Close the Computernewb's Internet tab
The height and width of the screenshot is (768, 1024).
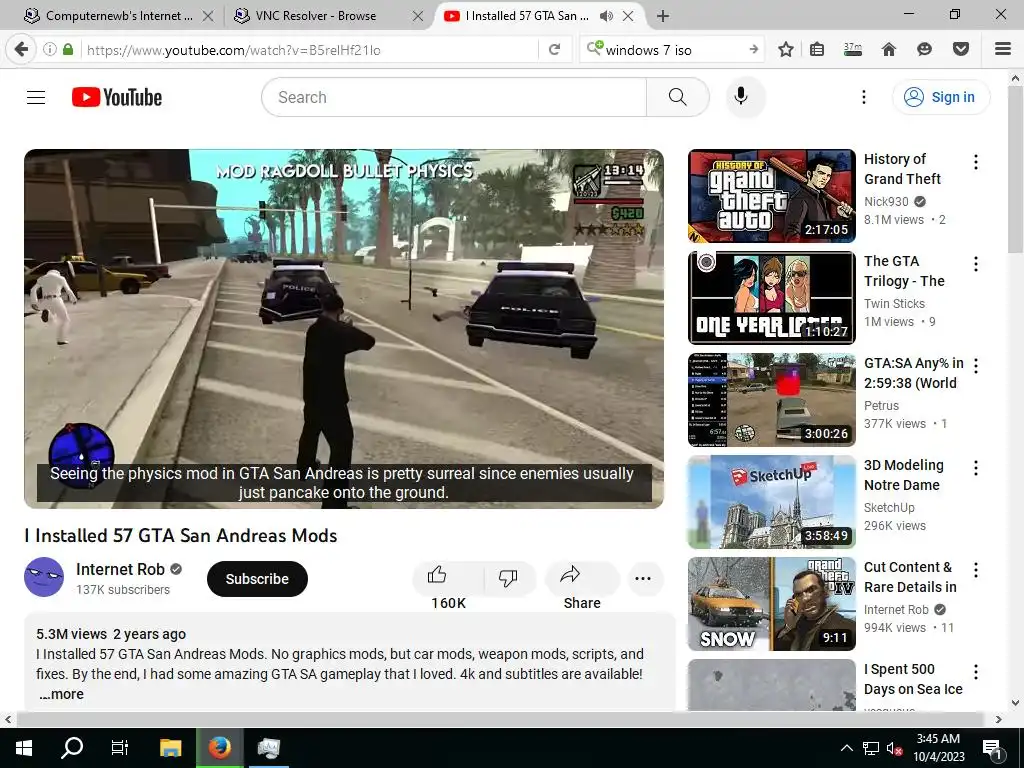[x=208, y=16]
